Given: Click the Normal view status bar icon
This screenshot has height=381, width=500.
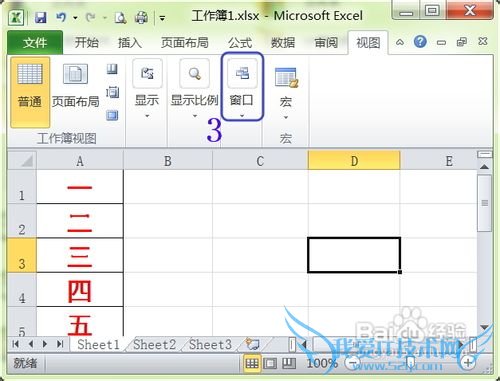Looking at the screenshot, I should 252,364.
